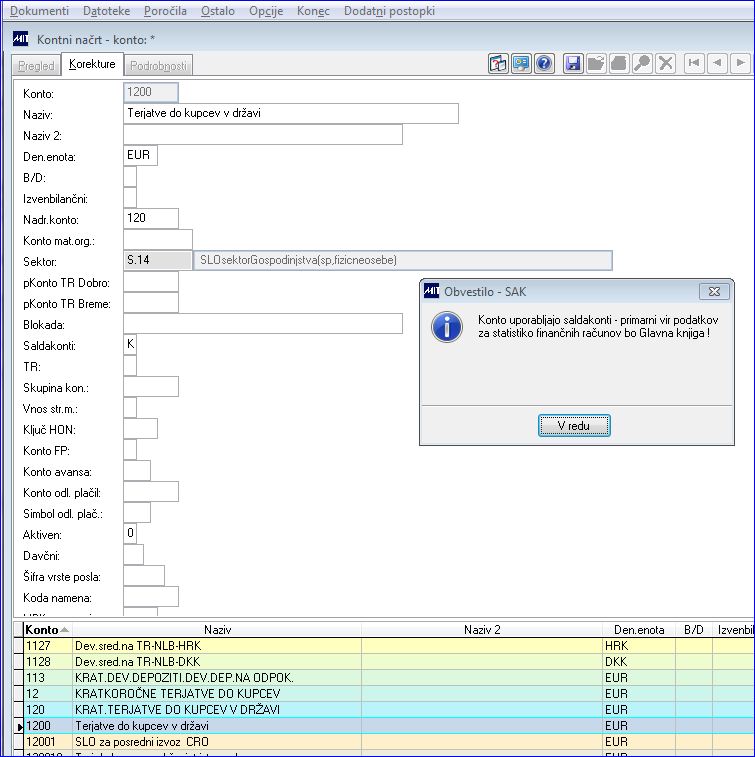Click the Izvenbilančni small box field
This screenshot has height=757, width=755.
tap(130, 198)
